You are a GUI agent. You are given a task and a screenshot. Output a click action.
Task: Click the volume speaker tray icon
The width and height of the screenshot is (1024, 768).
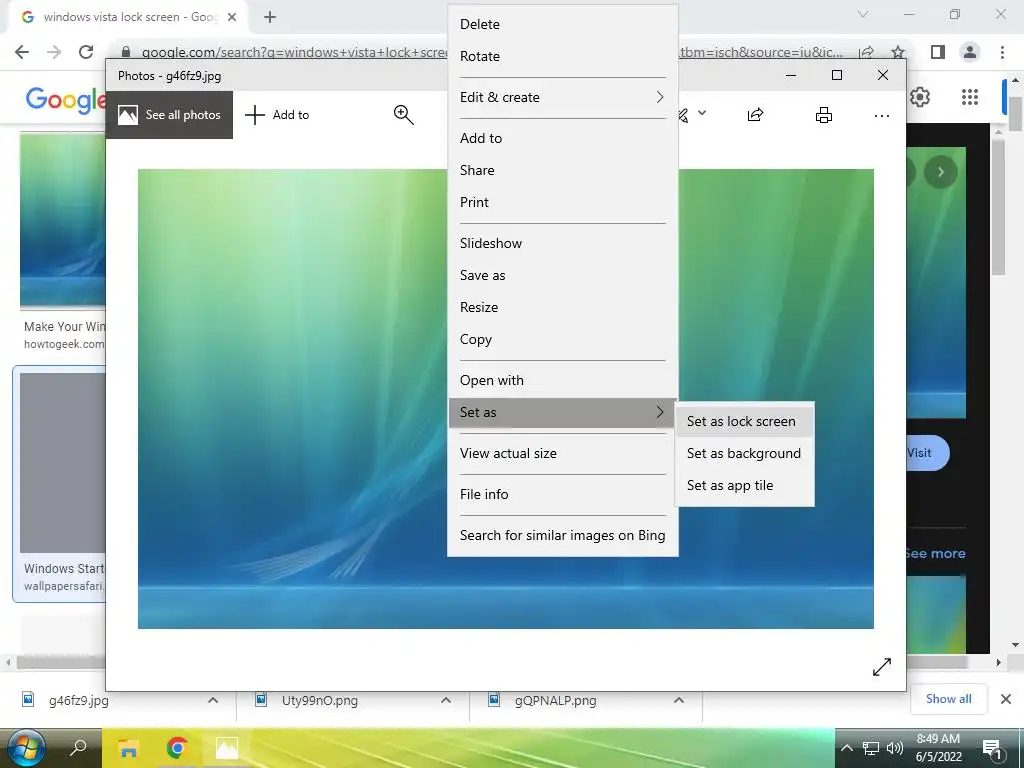pyautogui.click(x=894, y=748)
